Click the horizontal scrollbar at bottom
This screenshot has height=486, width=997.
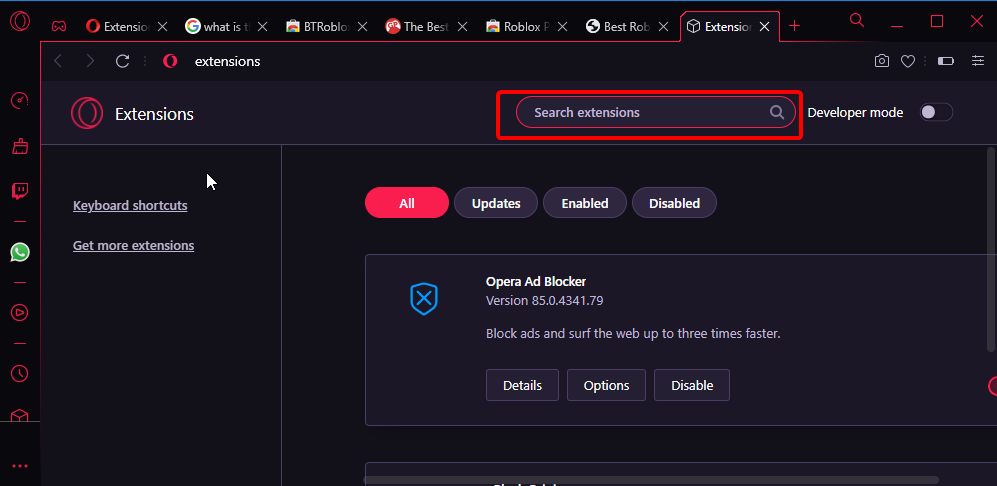(x=651, y=480)
